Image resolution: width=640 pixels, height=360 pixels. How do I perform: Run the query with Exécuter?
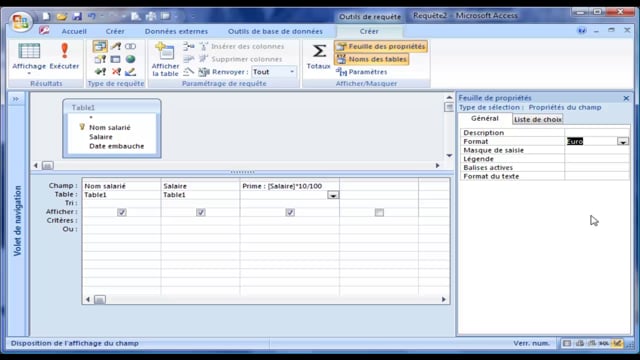coord(64,56)
